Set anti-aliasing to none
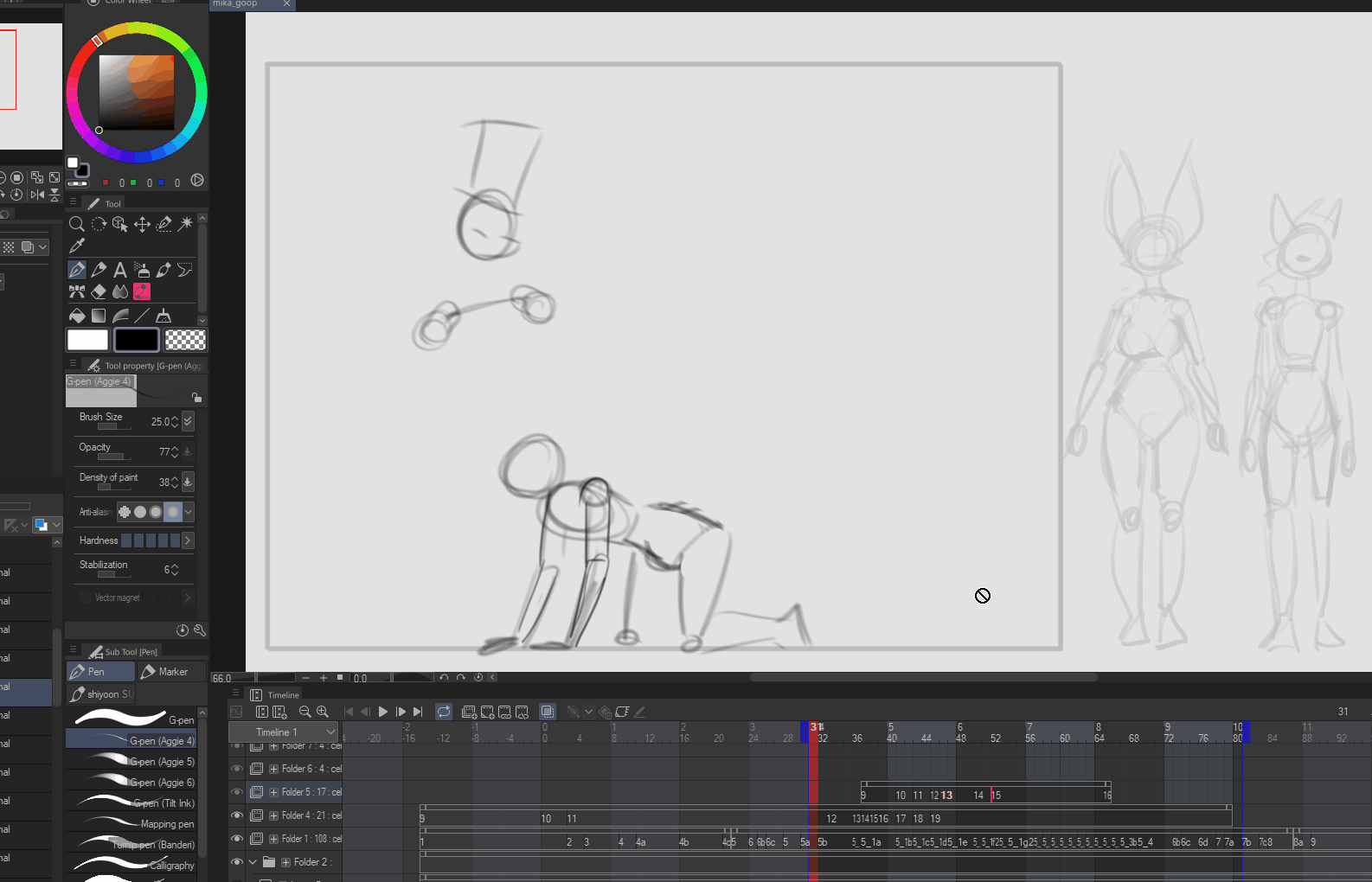This screenshot has width=1372, height=882. pyautogui.click(x=125, y=512)
